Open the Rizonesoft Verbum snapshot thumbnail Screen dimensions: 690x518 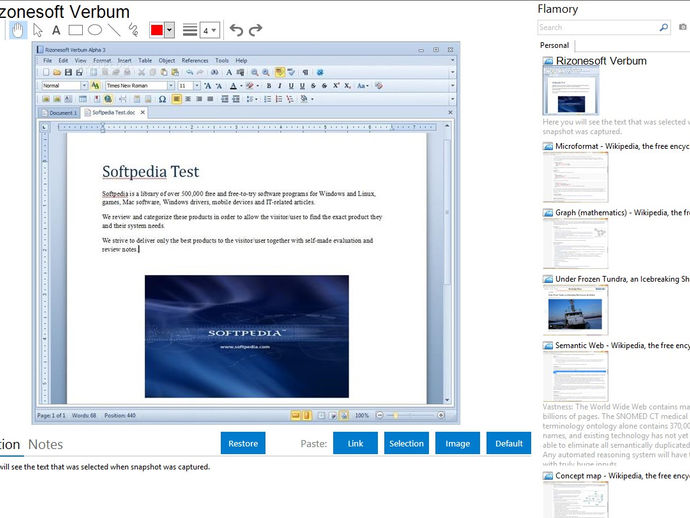click(570, 91)
